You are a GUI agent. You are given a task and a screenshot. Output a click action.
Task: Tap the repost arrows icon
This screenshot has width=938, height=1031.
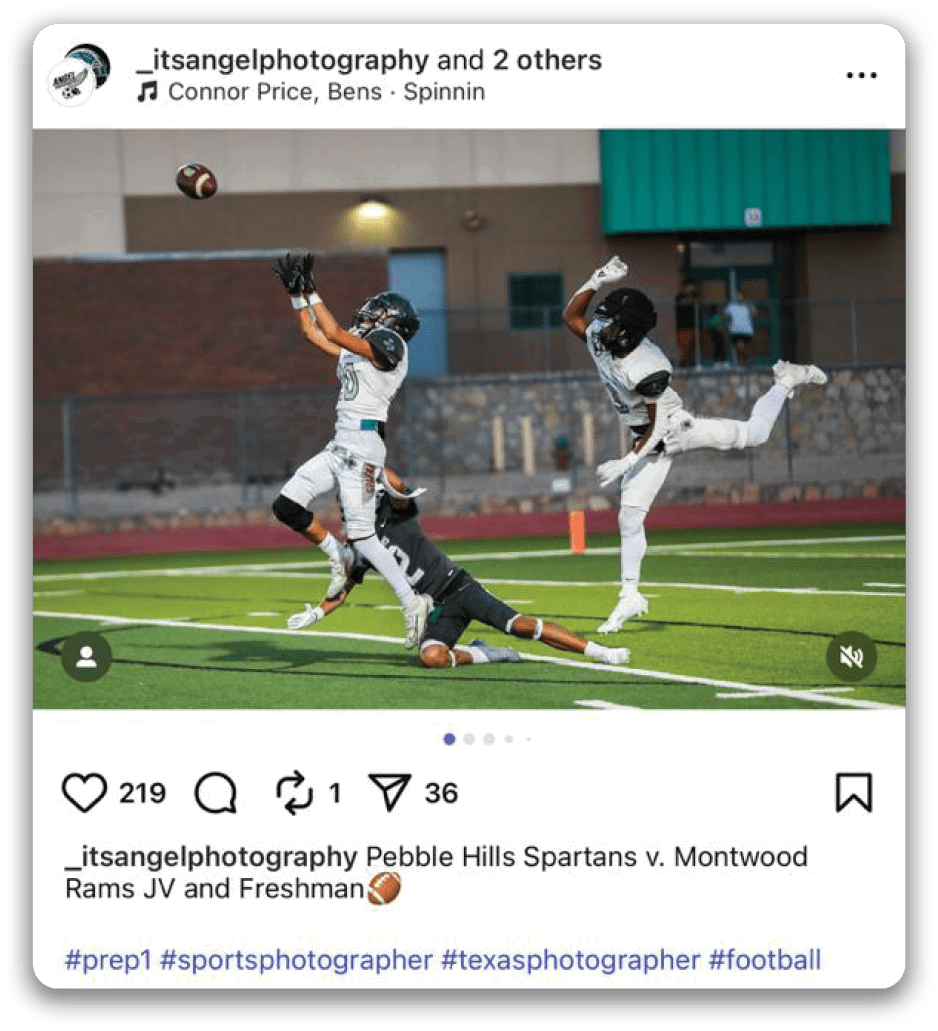[294, 792]
